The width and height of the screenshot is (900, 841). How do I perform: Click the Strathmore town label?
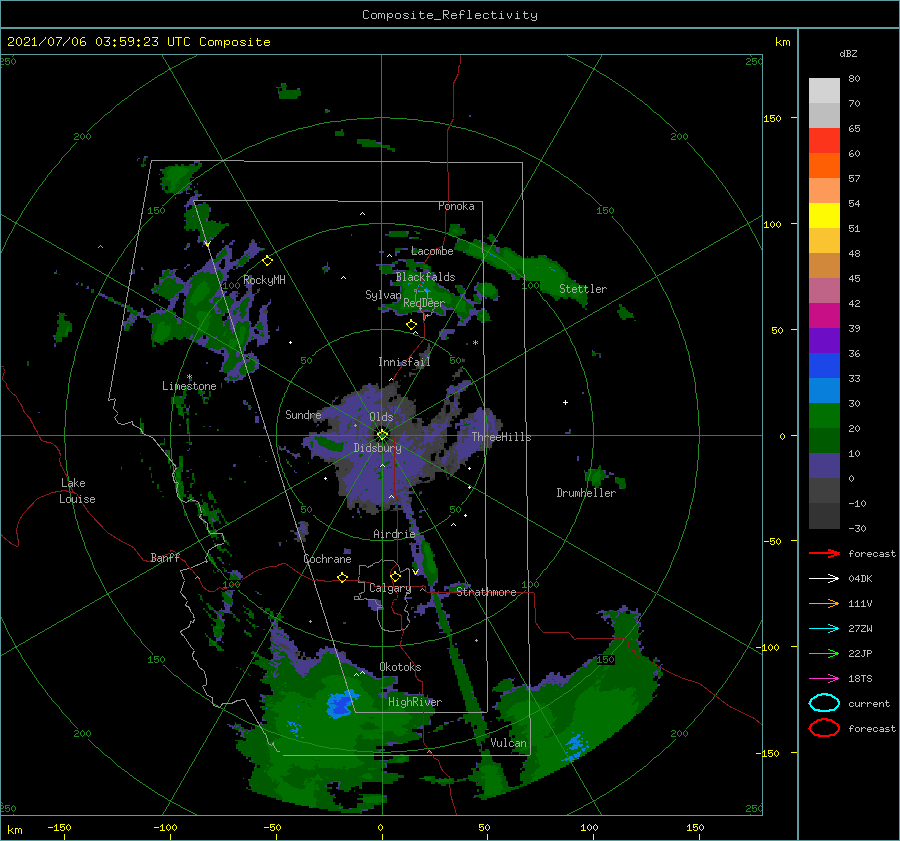pos(486,592)
